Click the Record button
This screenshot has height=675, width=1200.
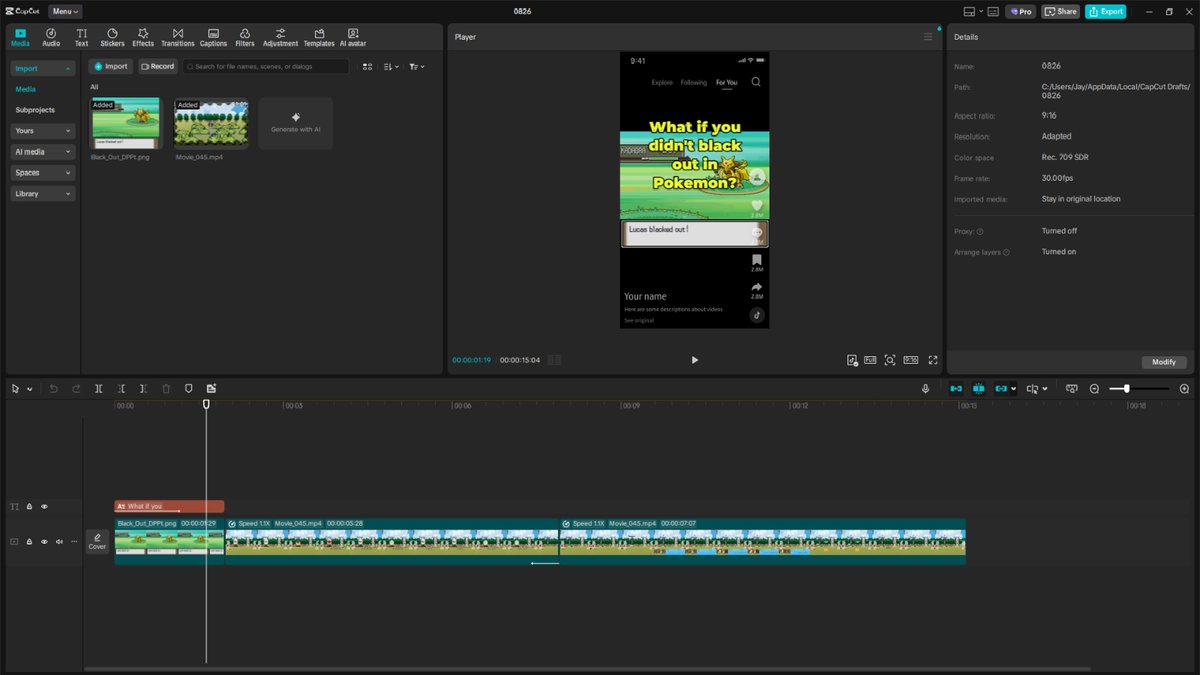pos(157,66)
